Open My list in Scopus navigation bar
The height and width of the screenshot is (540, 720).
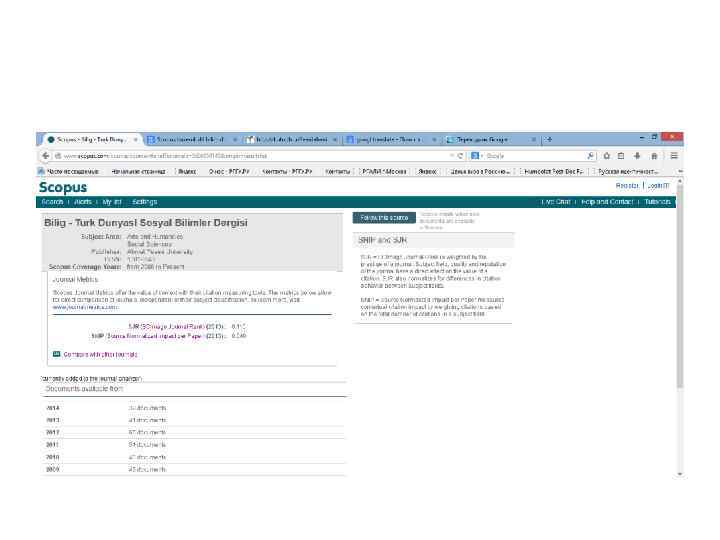(112, 202)
